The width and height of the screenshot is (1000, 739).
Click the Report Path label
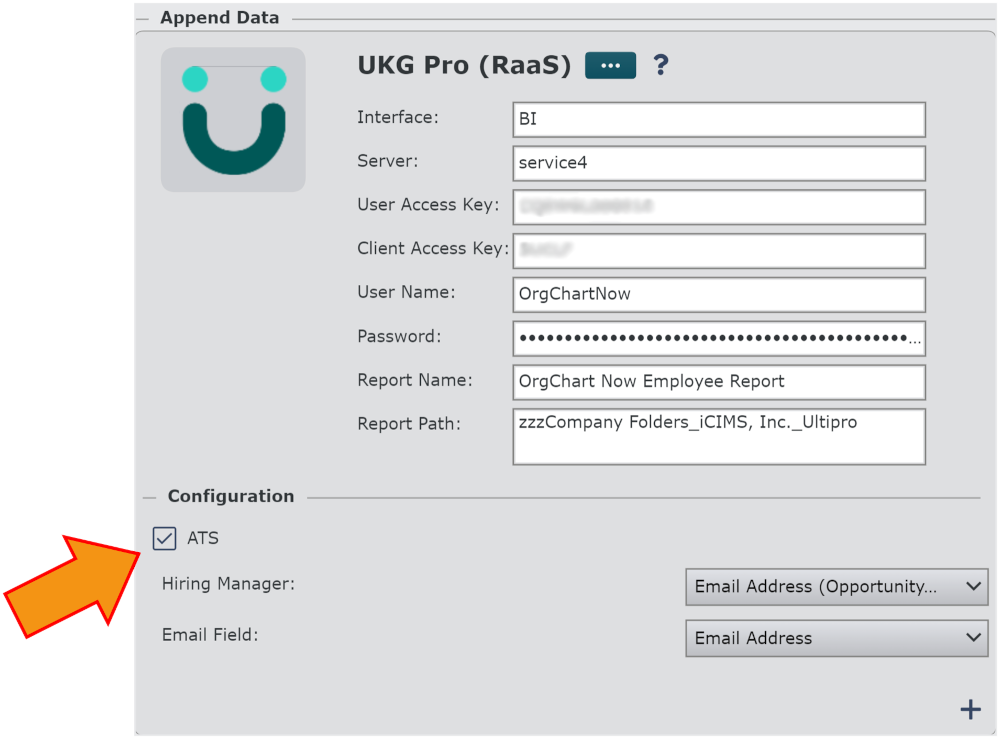(x=409, y=424)
